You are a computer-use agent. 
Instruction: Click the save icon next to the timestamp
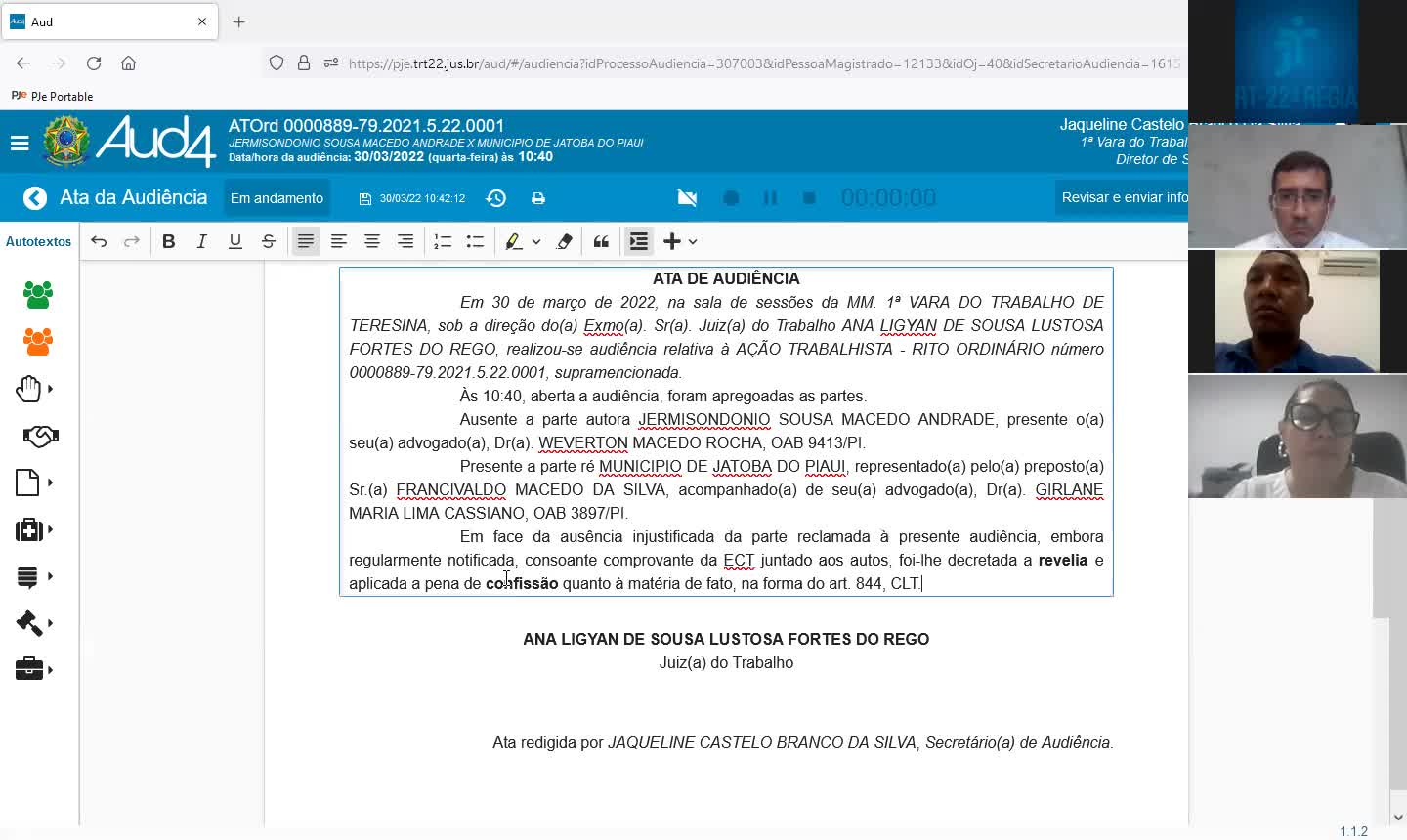tap(365, 199)
